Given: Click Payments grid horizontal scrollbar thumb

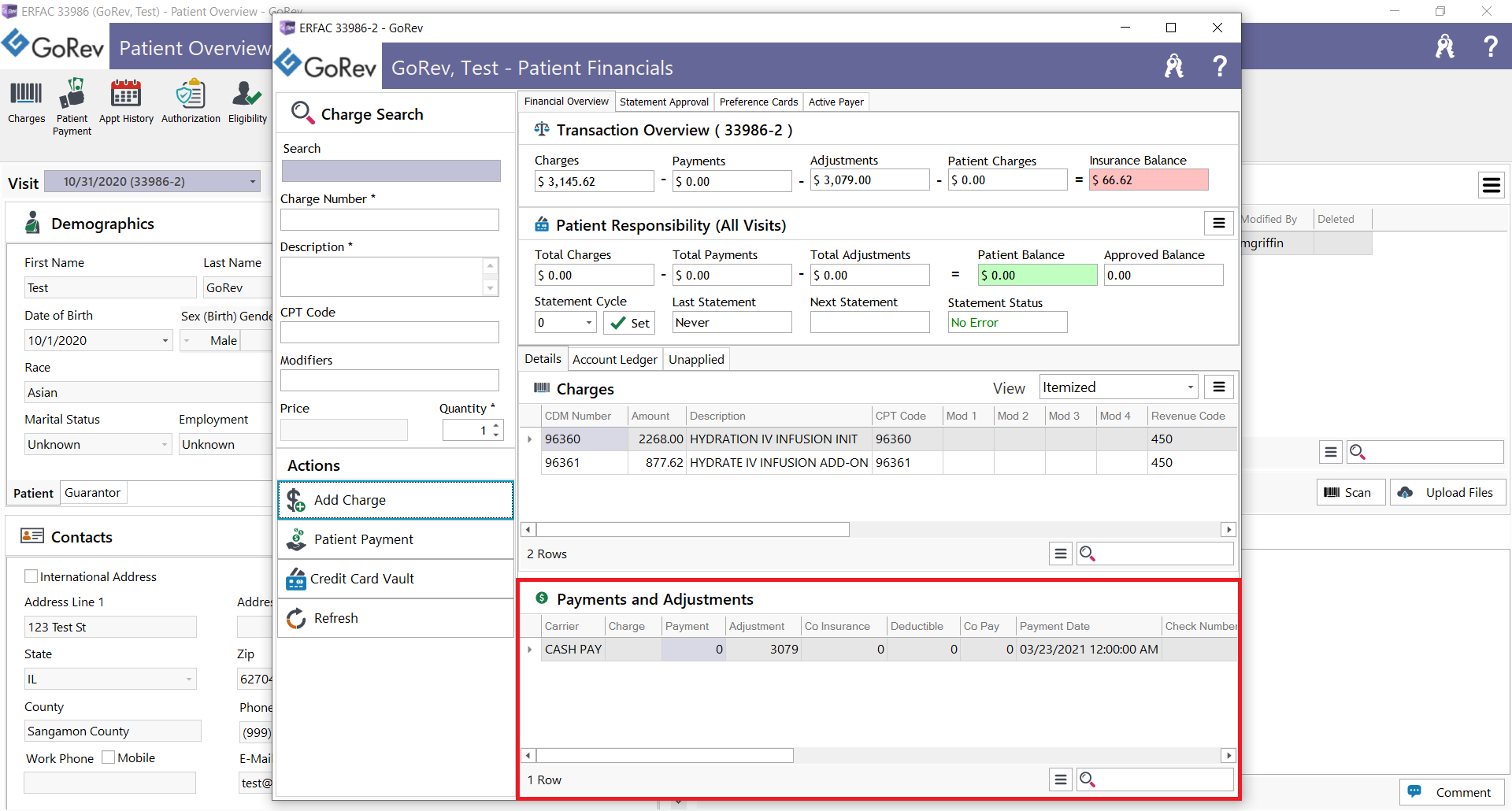Looking at the screenshot, I should [665, 755].
